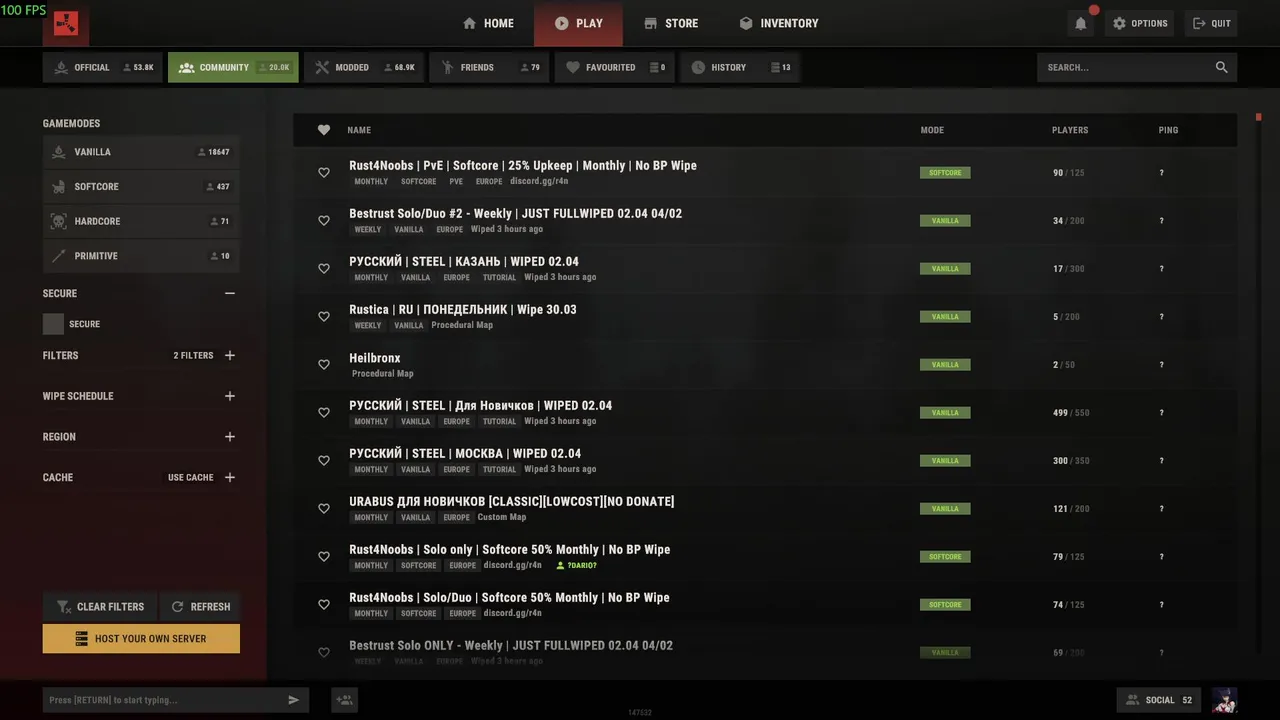Viewport: 1280px width, 720px height.
Task: Favourite the РУССКИЙ STEEL КАЗАНЬ heart
Action: 324,269
